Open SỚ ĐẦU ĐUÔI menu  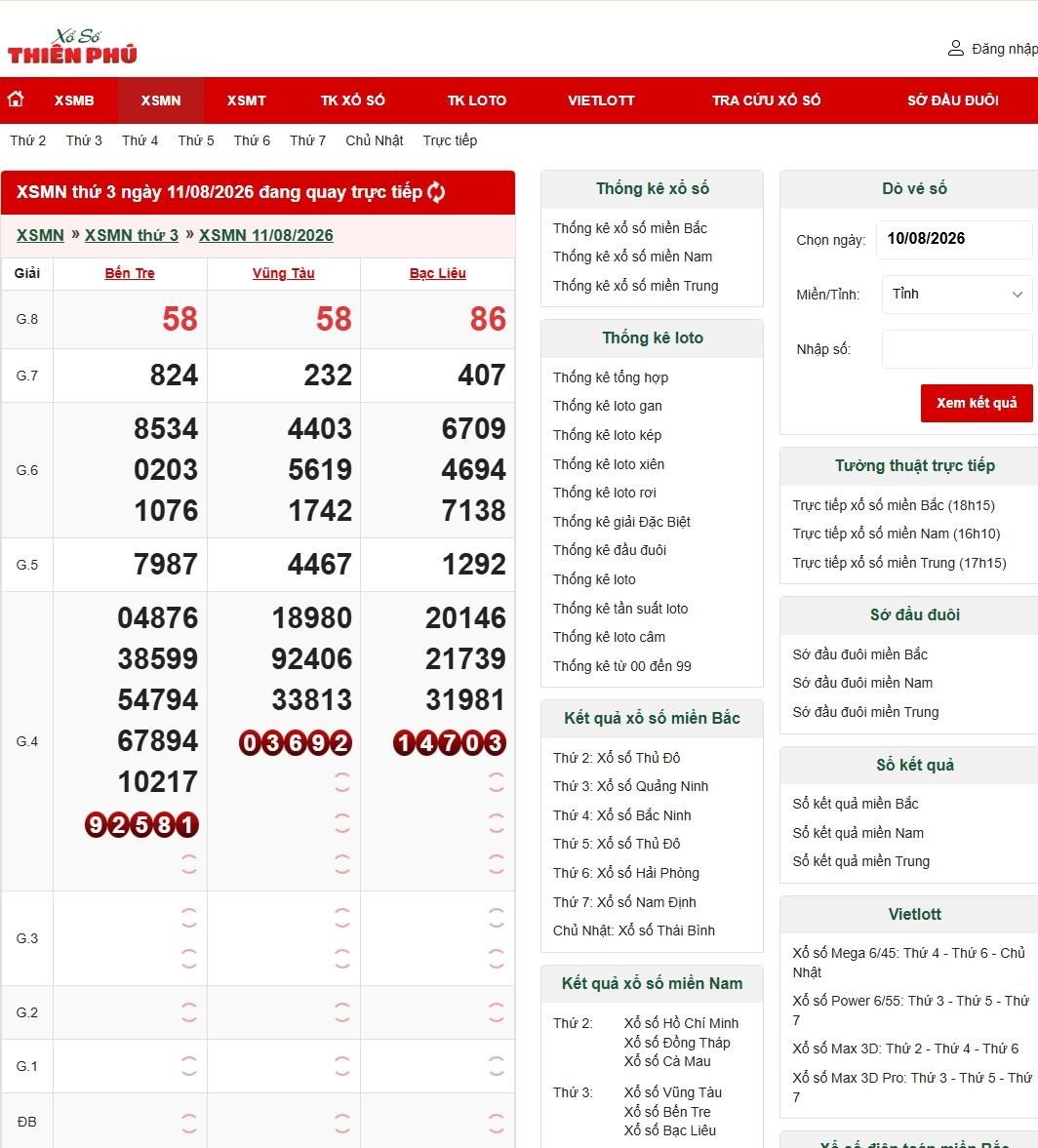952,100
